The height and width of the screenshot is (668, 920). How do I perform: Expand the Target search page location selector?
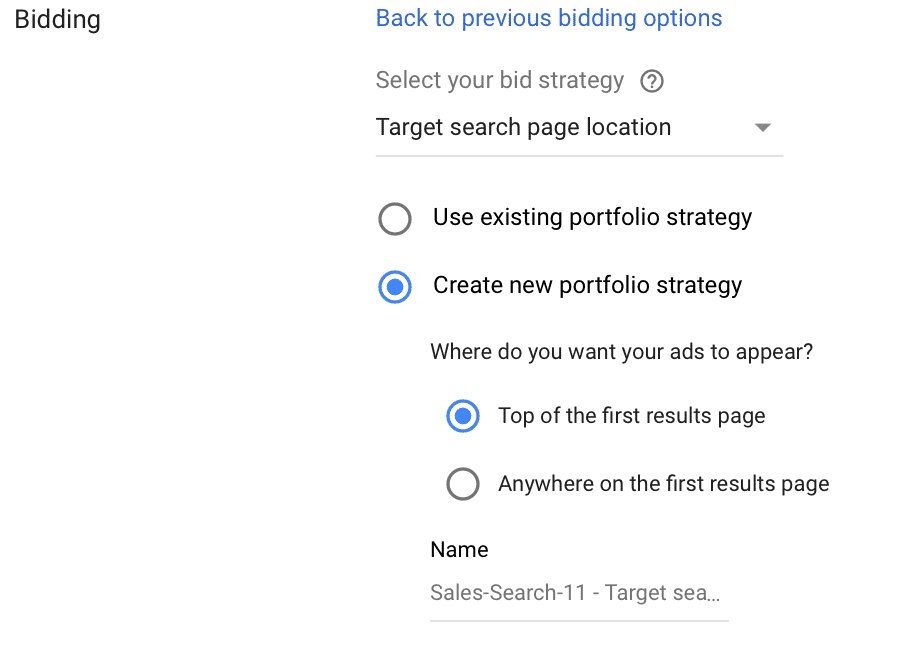[579, 127]
